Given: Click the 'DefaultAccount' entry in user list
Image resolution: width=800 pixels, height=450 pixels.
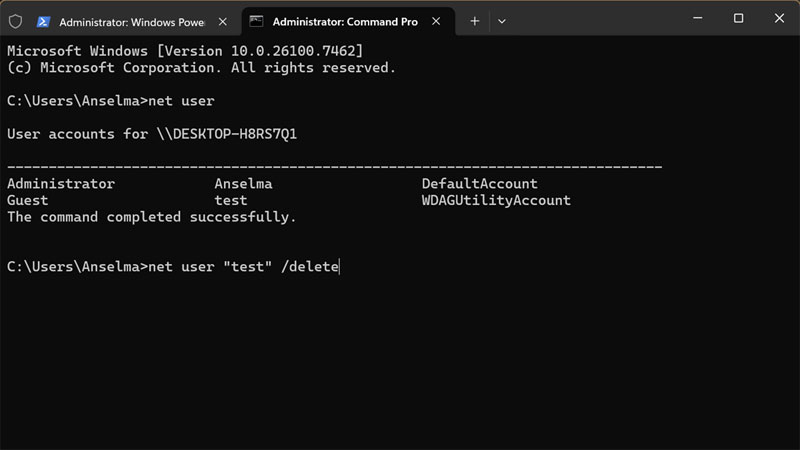Looking at the screenshot, I should (479, 184).
